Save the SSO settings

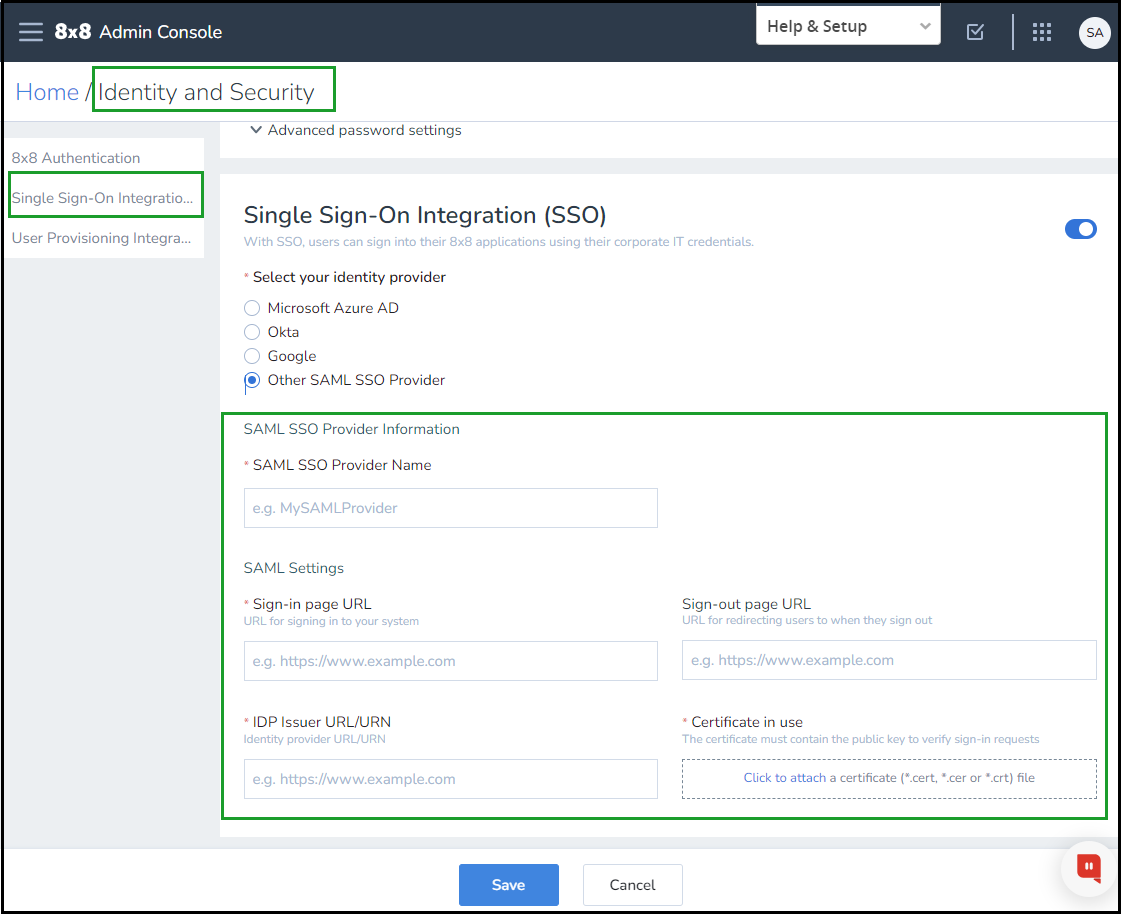(x=508, y=885)
